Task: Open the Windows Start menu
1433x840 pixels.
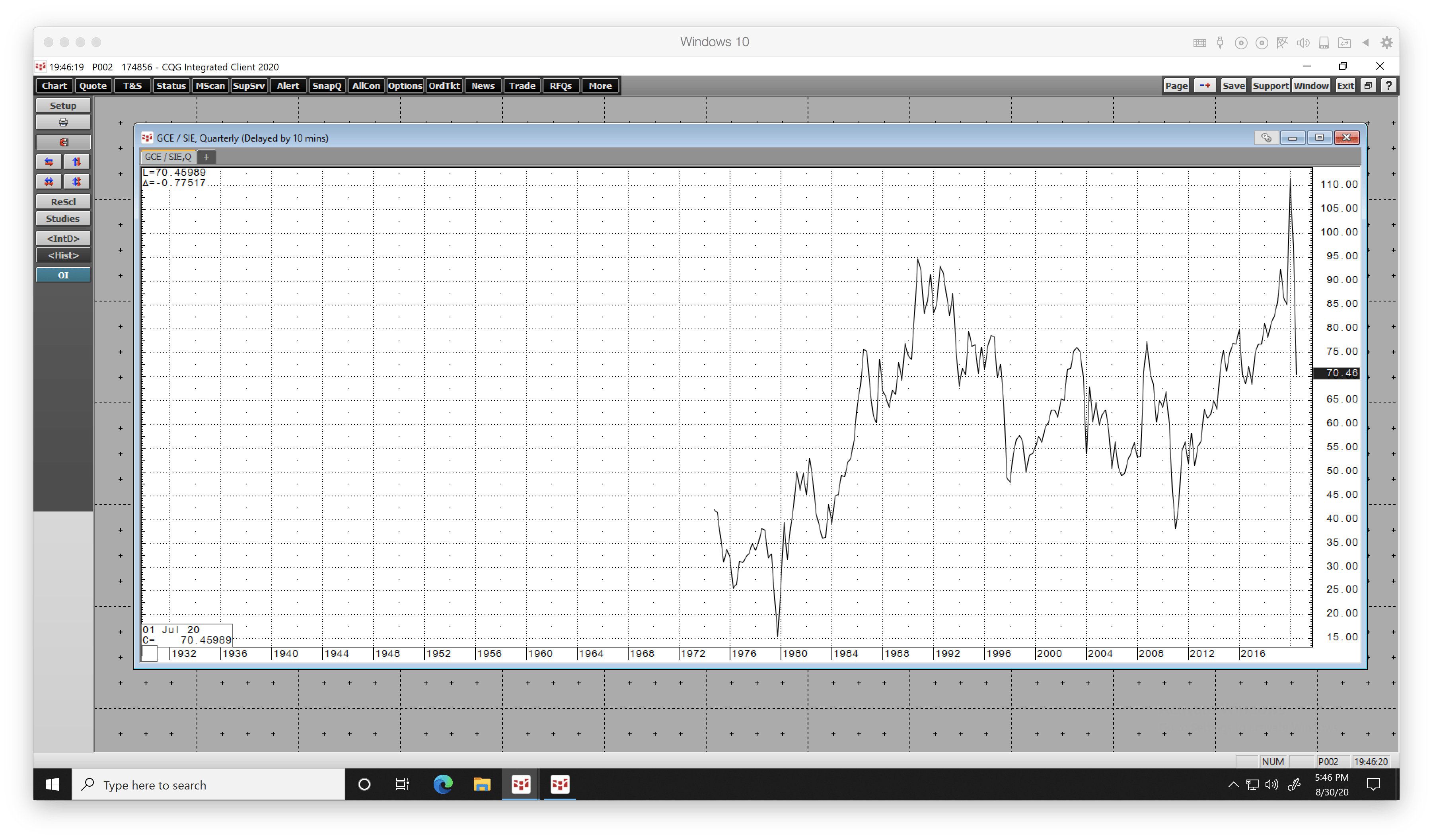Action: click(x=53, y=784)
